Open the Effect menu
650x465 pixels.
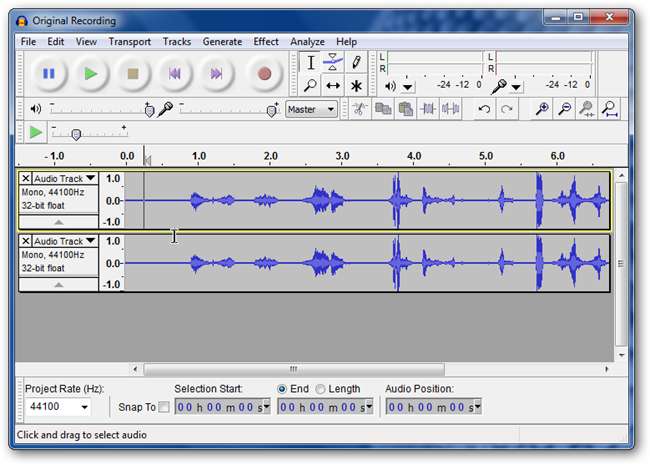266,42
